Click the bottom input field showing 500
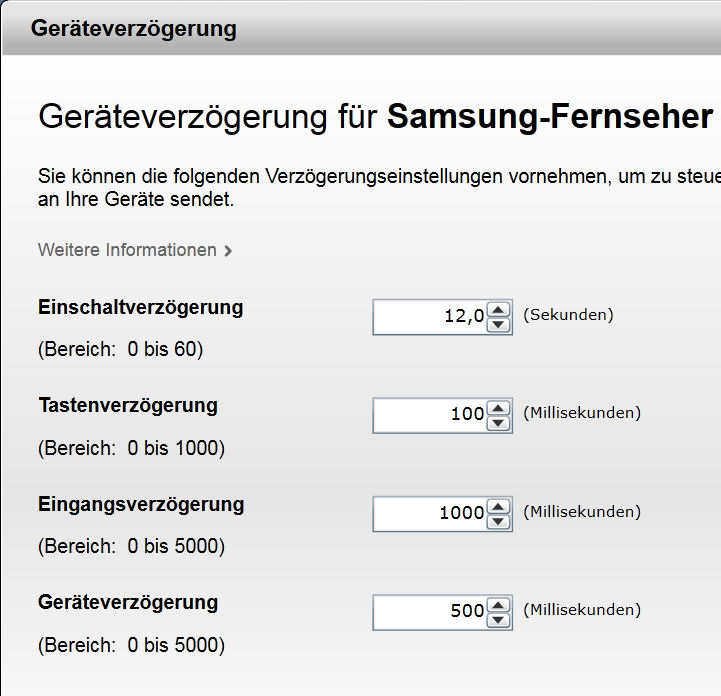Screen dimensions: 721x696 (430, 612)
